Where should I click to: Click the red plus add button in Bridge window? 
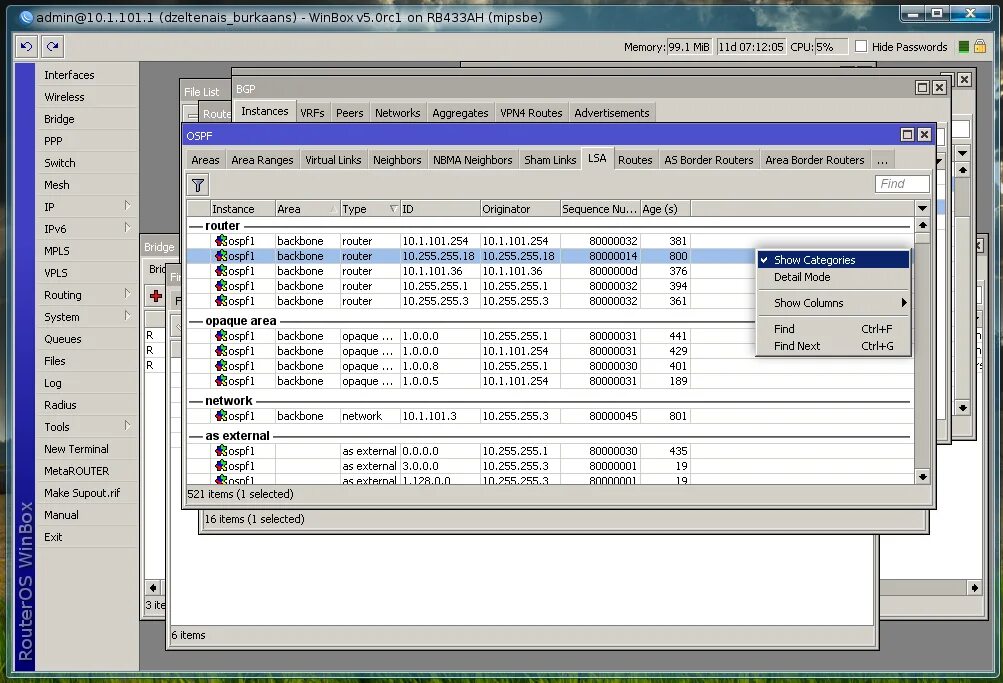coord(155,295)
